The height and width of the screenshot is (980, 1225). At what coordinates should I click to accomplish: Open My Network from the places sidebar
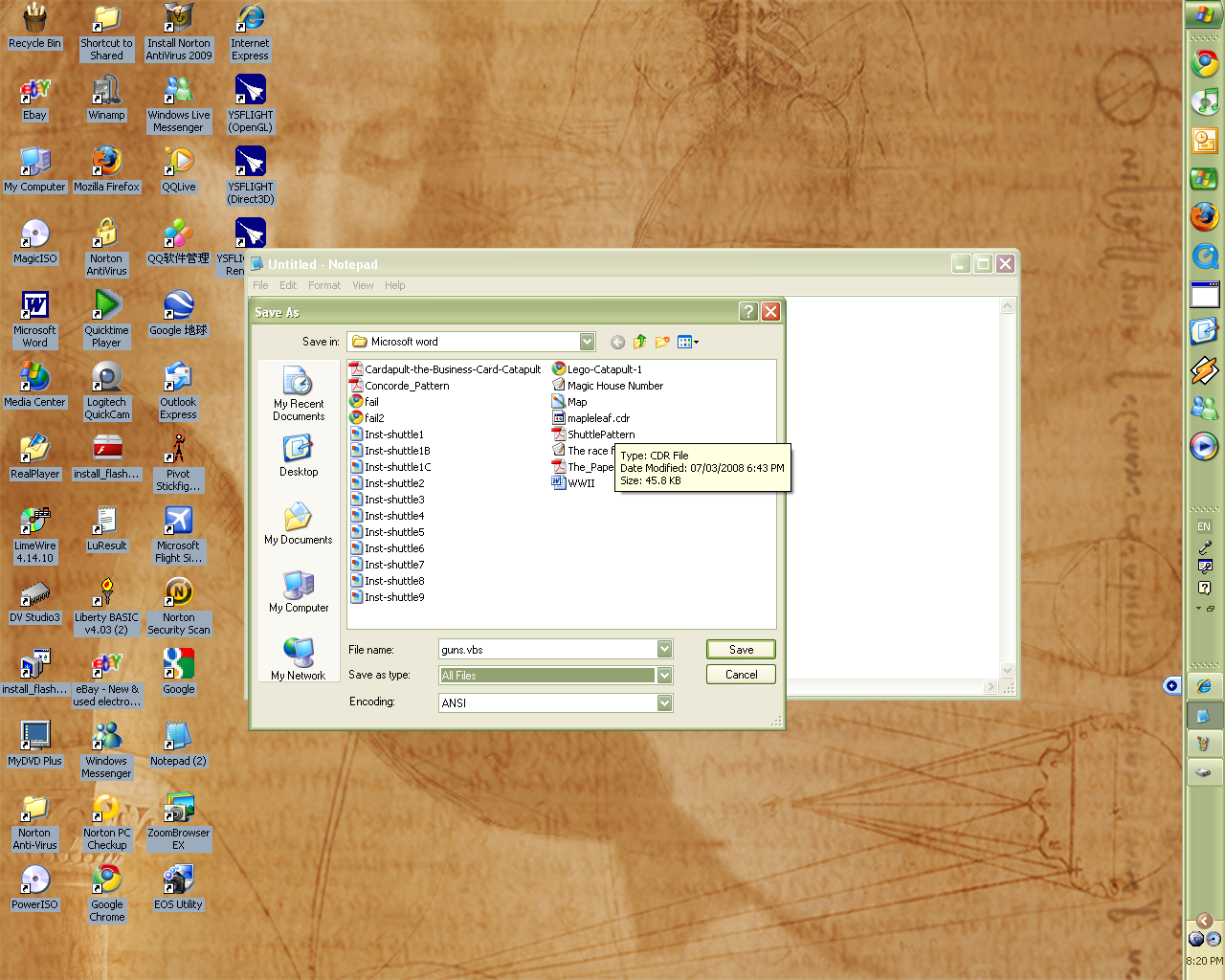298,660
